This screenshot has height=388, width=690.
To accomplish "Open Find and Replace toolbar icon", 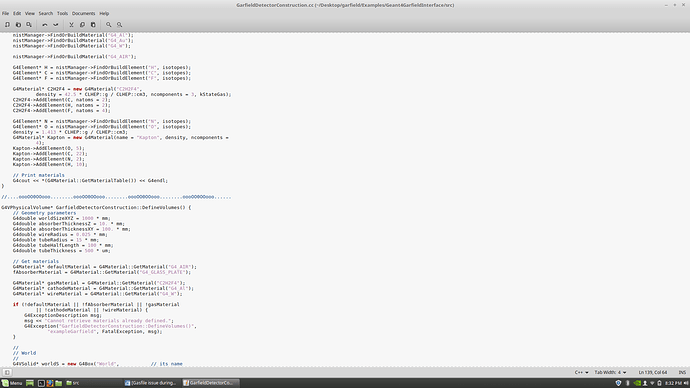I will pyautogui.click(x=119, y=25).
